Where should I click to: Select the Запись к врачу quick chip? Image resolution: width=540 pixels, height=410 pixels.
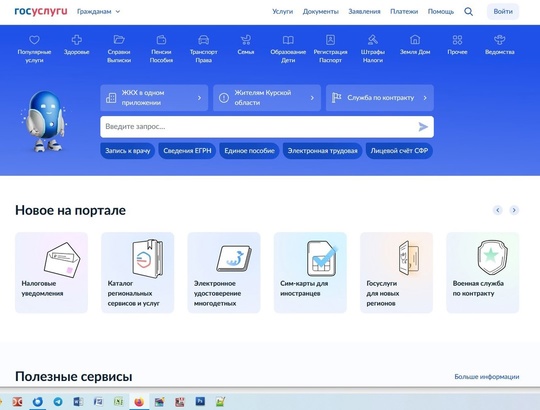128,151
